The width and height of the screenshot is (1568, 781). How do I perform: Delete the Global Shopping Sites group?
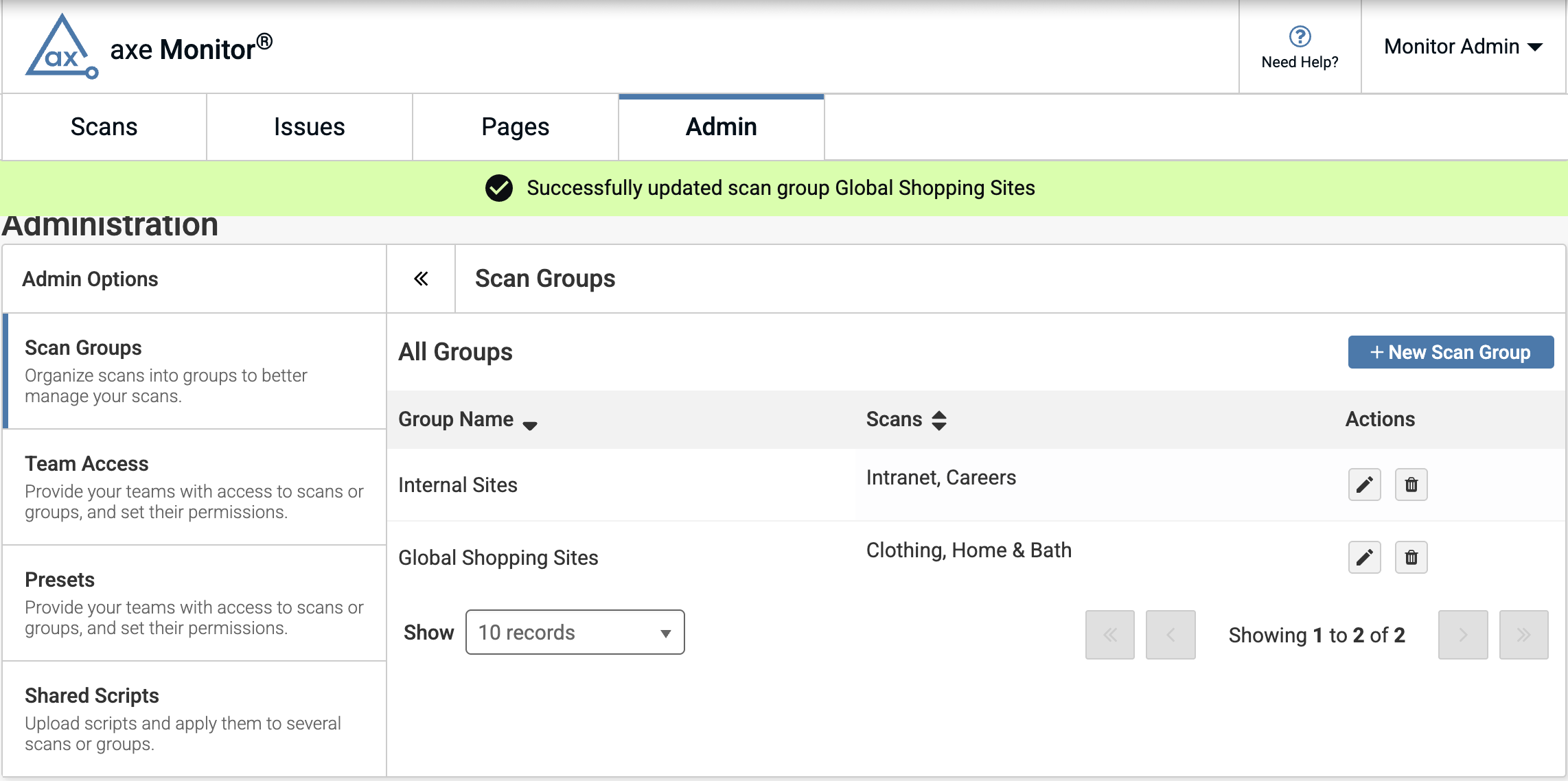pos(1411,557)
